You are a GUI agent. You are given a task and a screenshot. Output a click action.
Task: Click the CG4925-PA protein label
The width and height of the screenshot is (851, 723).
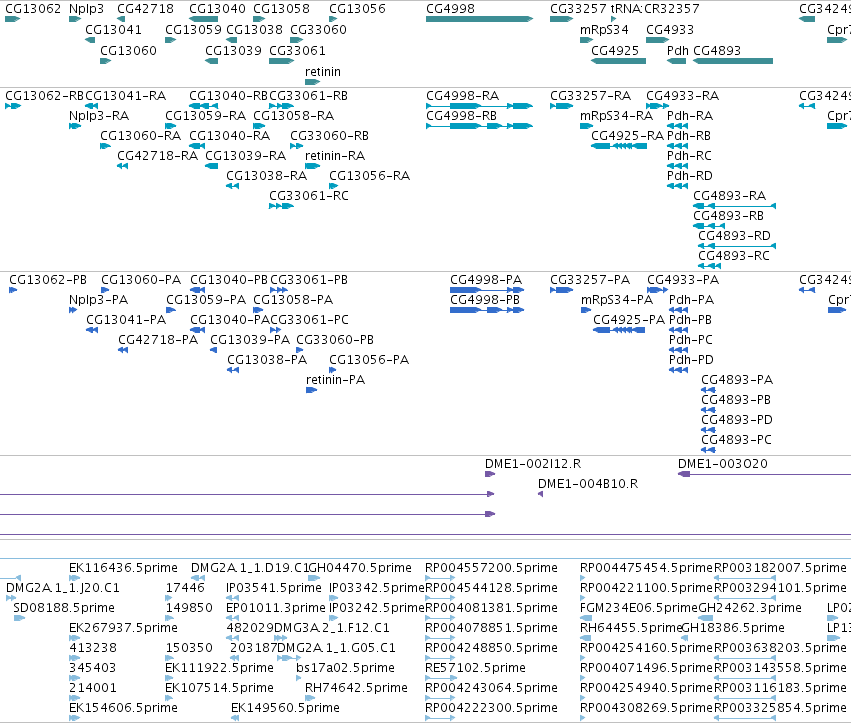(x=629, y=320)
